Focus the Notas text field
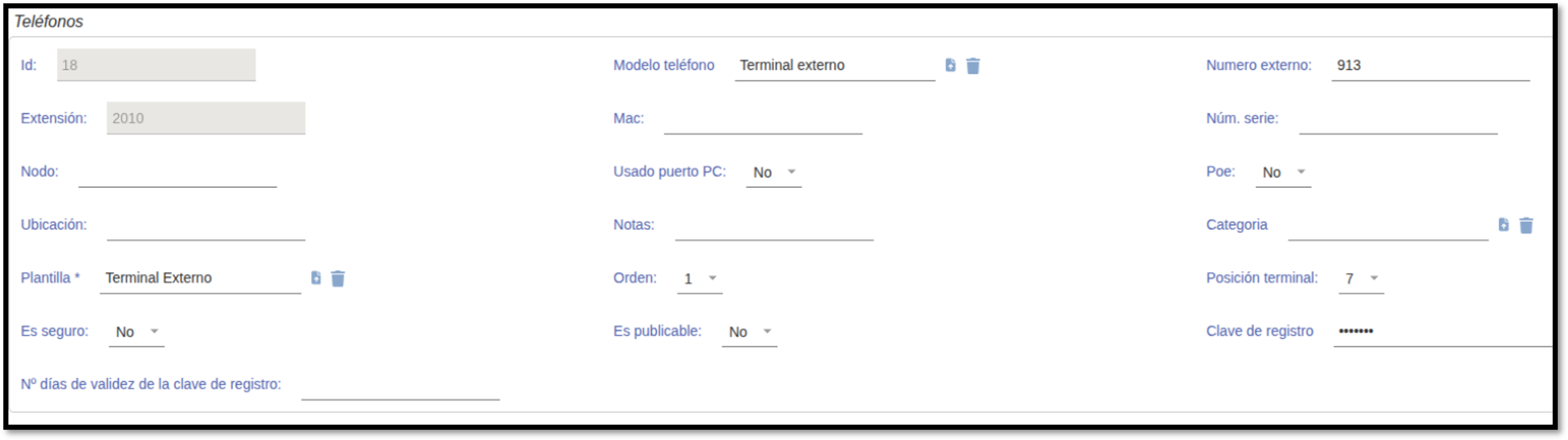The width and height of the screenshot is (1568, 440). 774,225
